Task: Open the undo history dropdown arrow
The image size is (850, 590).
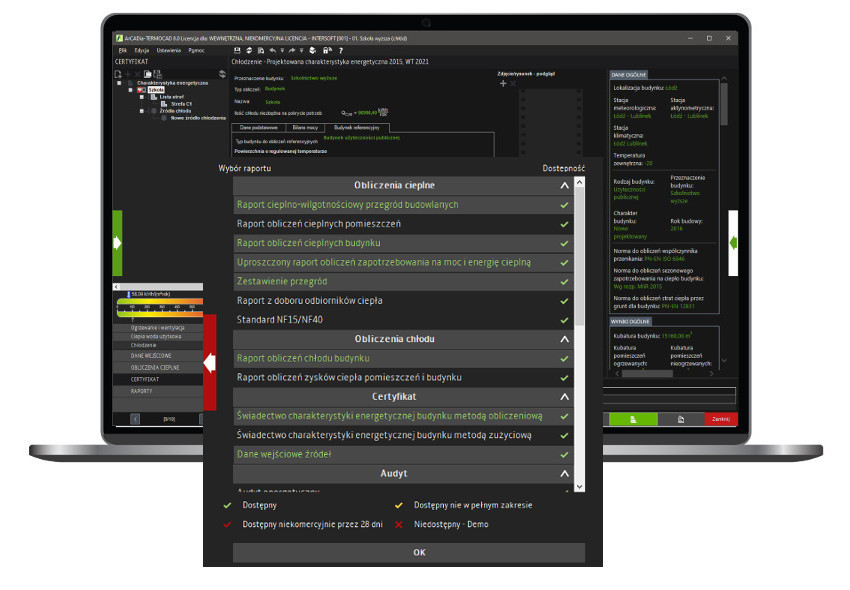Action: (282, 50)
